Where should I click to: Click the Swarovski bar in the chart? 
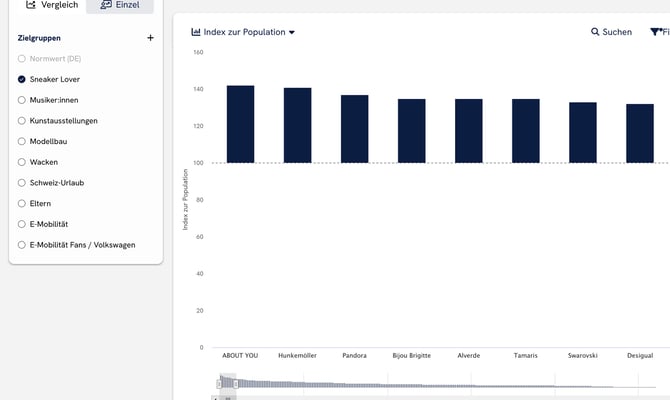(583, 132)
